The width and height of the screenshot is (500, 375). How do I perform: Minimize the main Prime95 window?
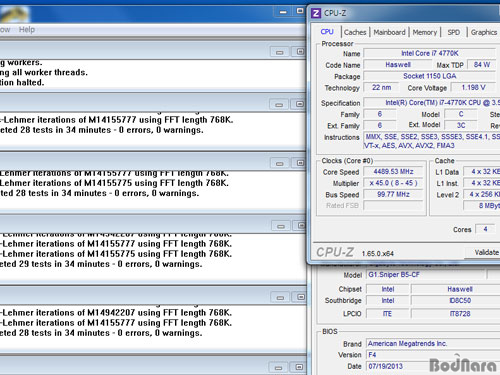point(283,12)
